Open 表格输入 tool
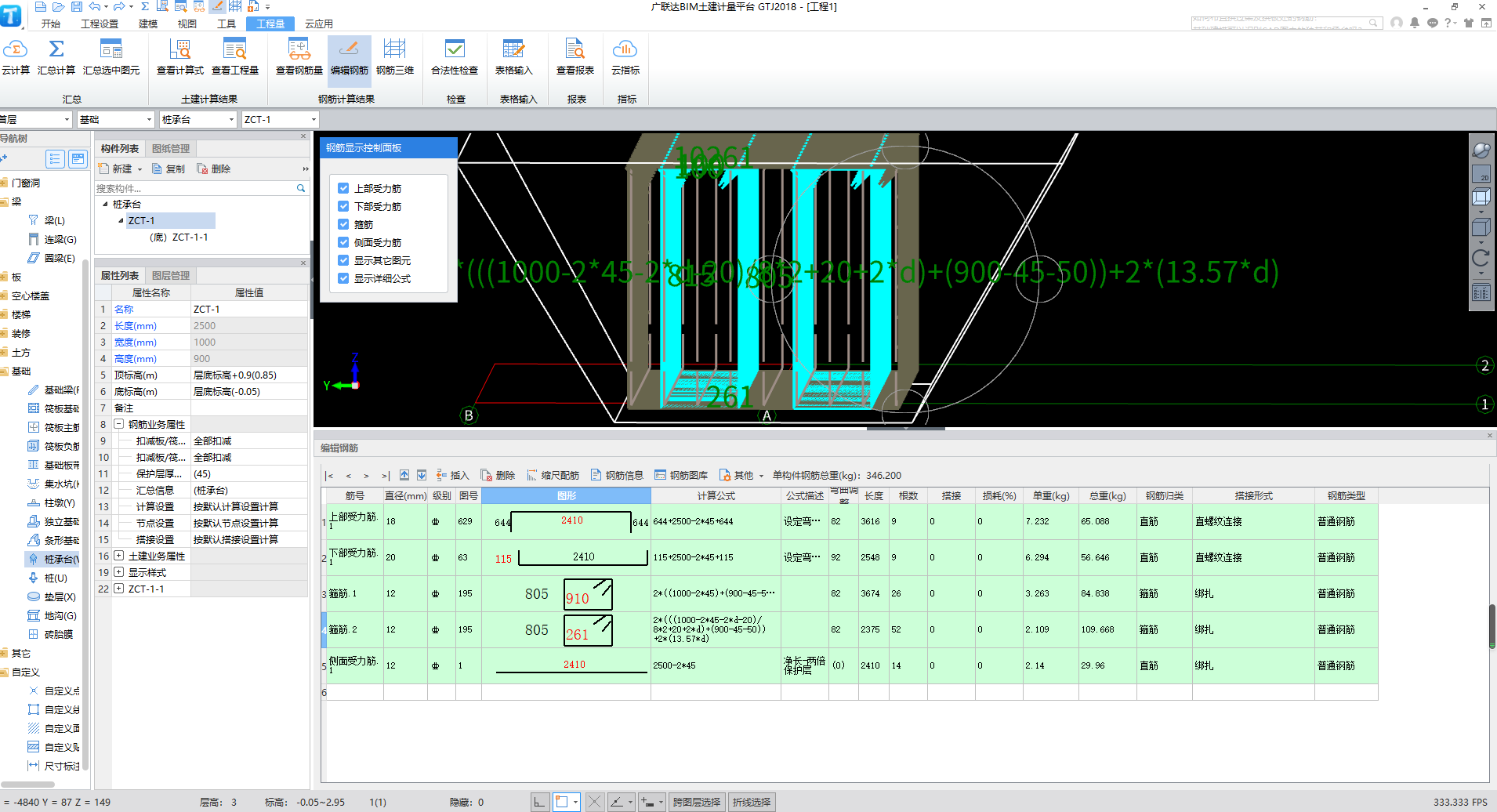1497x812 pixels. [513, 57]
